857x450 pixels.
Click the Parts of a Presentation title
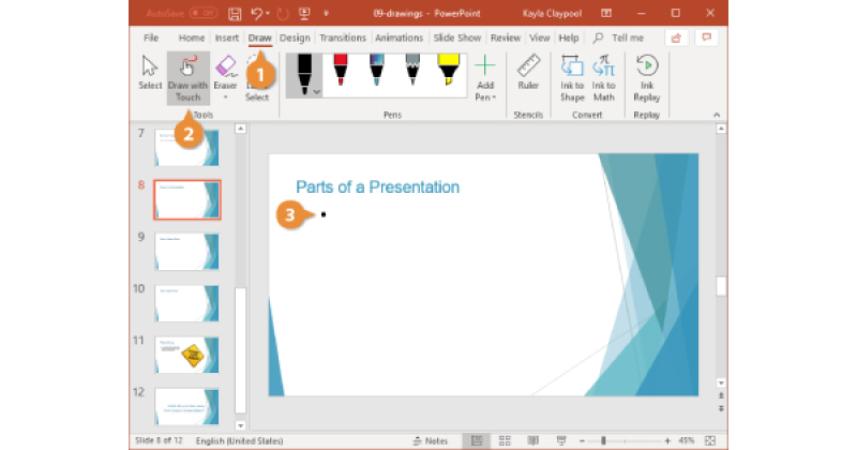coord(377,187)
